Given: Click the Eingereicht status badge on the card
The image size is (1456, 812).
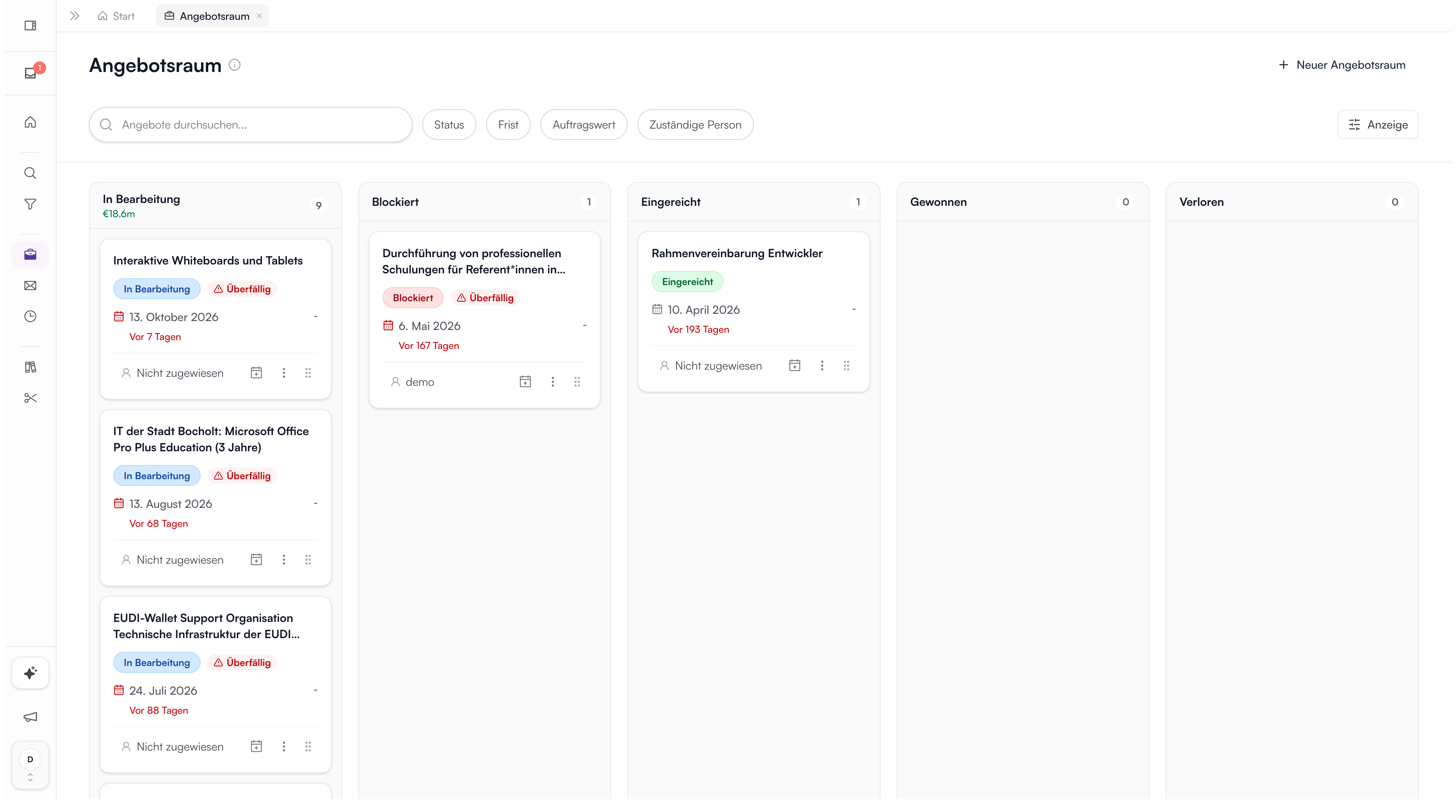Looking at the screenshot, I should click(687, 282).
